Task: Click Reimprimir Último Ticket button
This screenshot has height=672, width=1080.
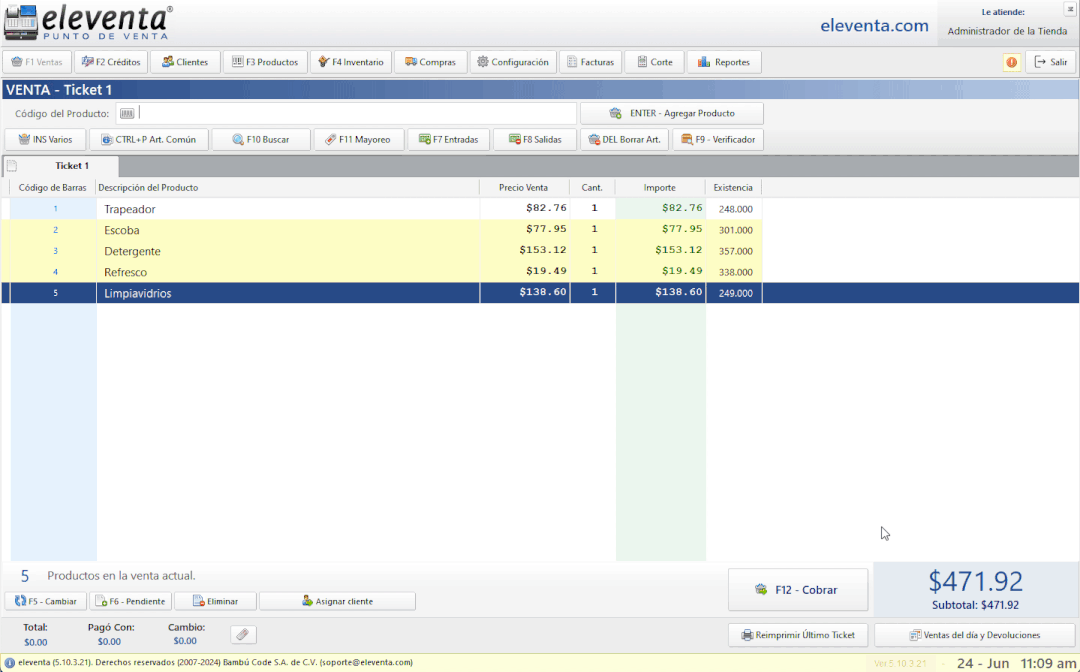Action: point(797,635)
